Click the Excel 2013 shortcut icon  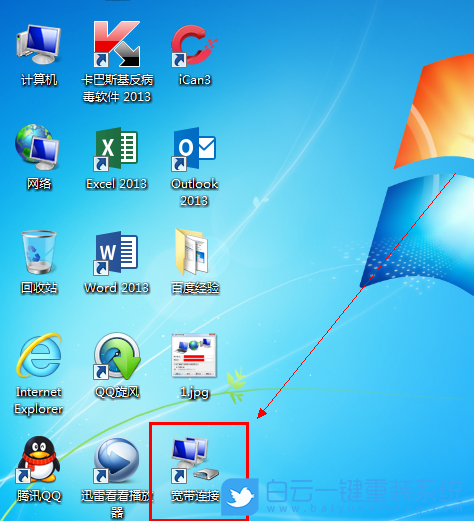coord(116,149)
